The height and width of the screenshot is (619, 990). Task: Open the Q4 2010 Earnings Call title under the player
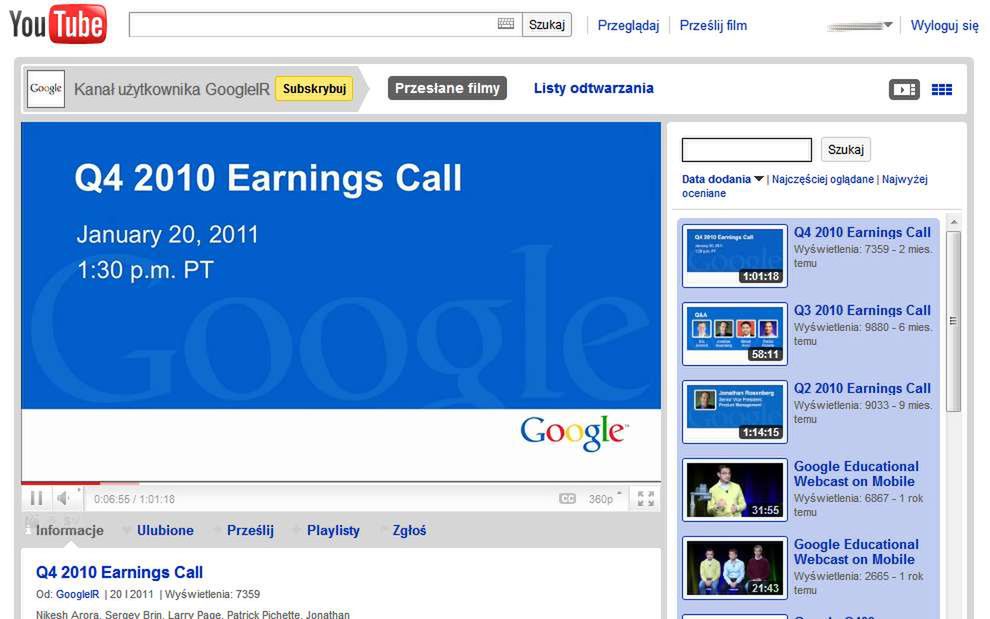[x=119, y=572]
